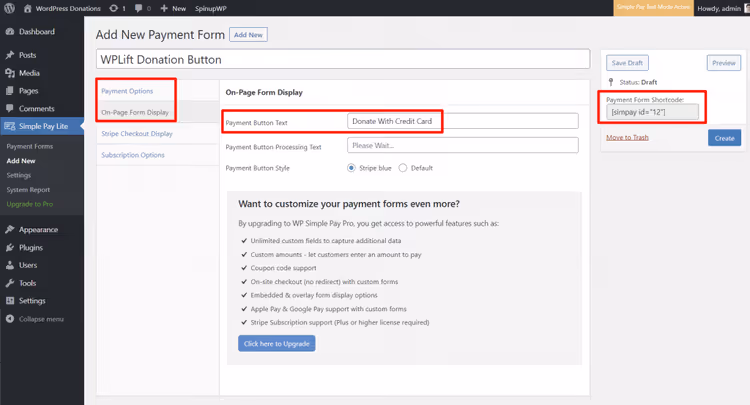Screen dimensions: 750x405
Task: Click Upgrade to Pro submenu link
Action: pos(30,204)
